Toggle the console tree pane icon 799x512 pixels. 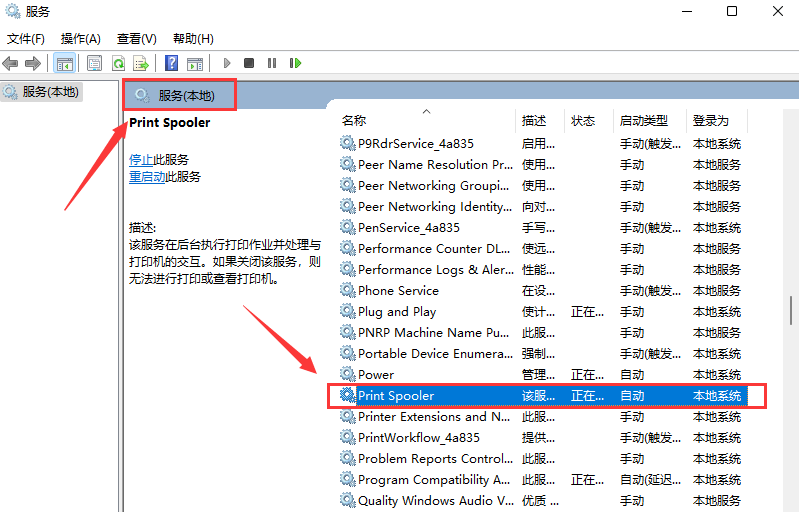(65, 63)
